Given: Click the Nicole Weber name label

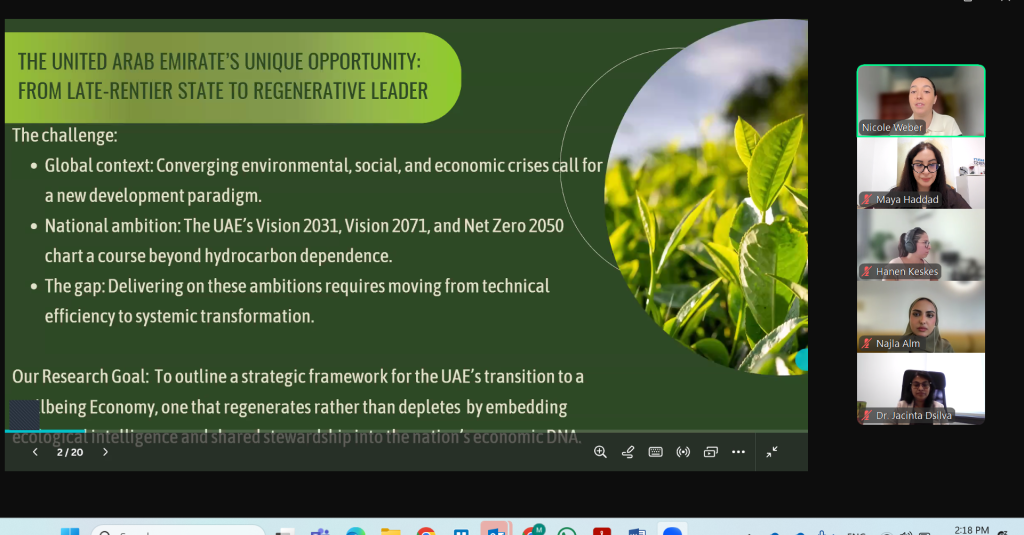Looking at the screenshot, I should (x=891, y=127).
